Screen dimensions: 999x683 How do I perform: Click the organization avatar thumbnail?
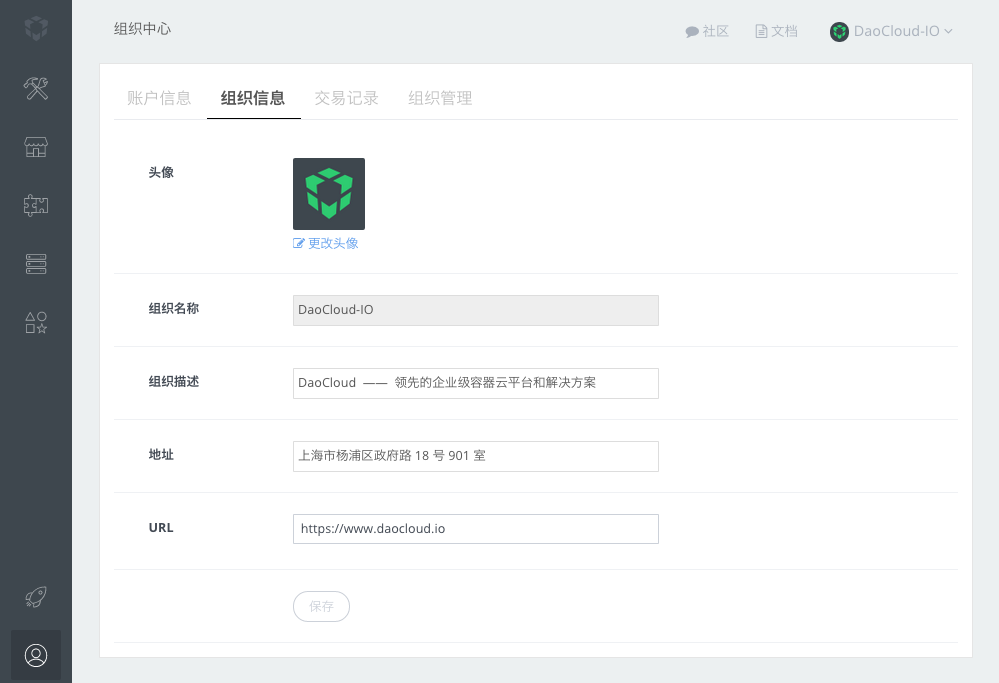click(x=329, y=194)
